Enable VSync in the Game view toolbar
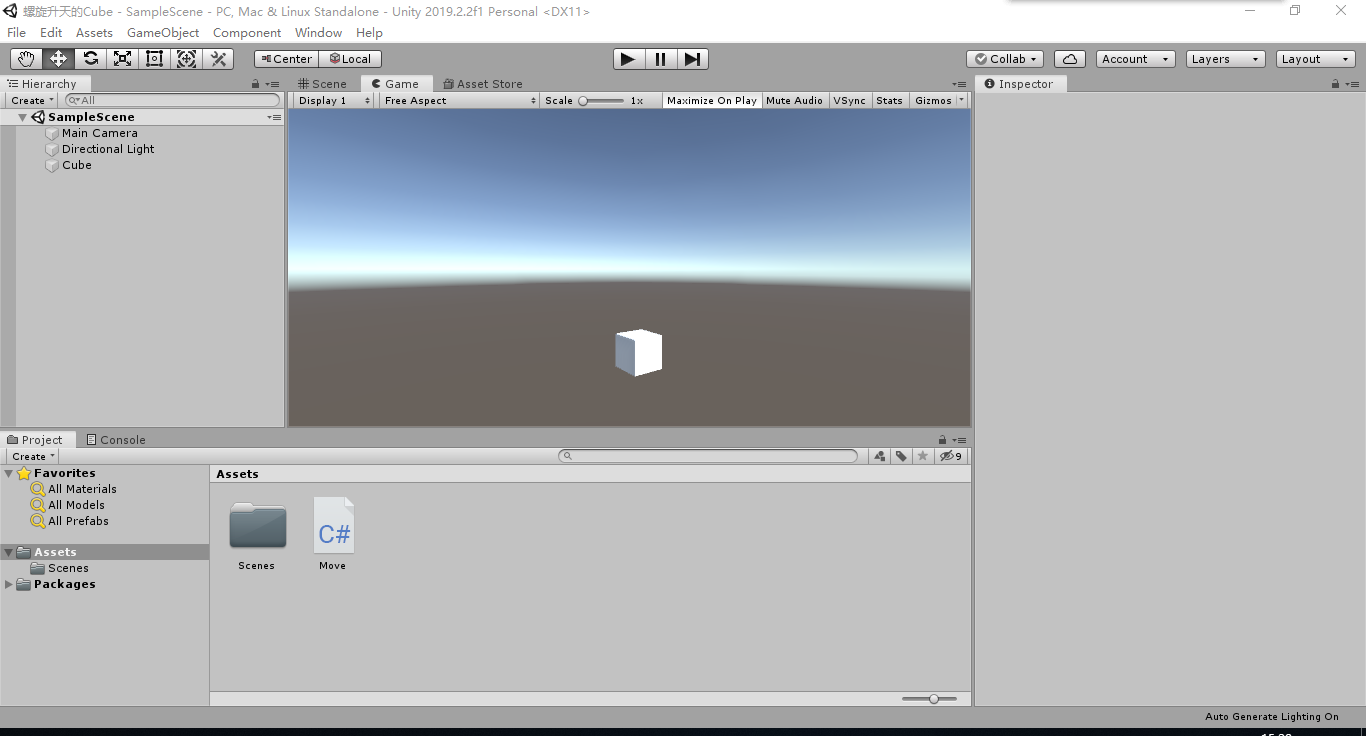Screen dimensions: 1366x736 (x=849, y=100)
